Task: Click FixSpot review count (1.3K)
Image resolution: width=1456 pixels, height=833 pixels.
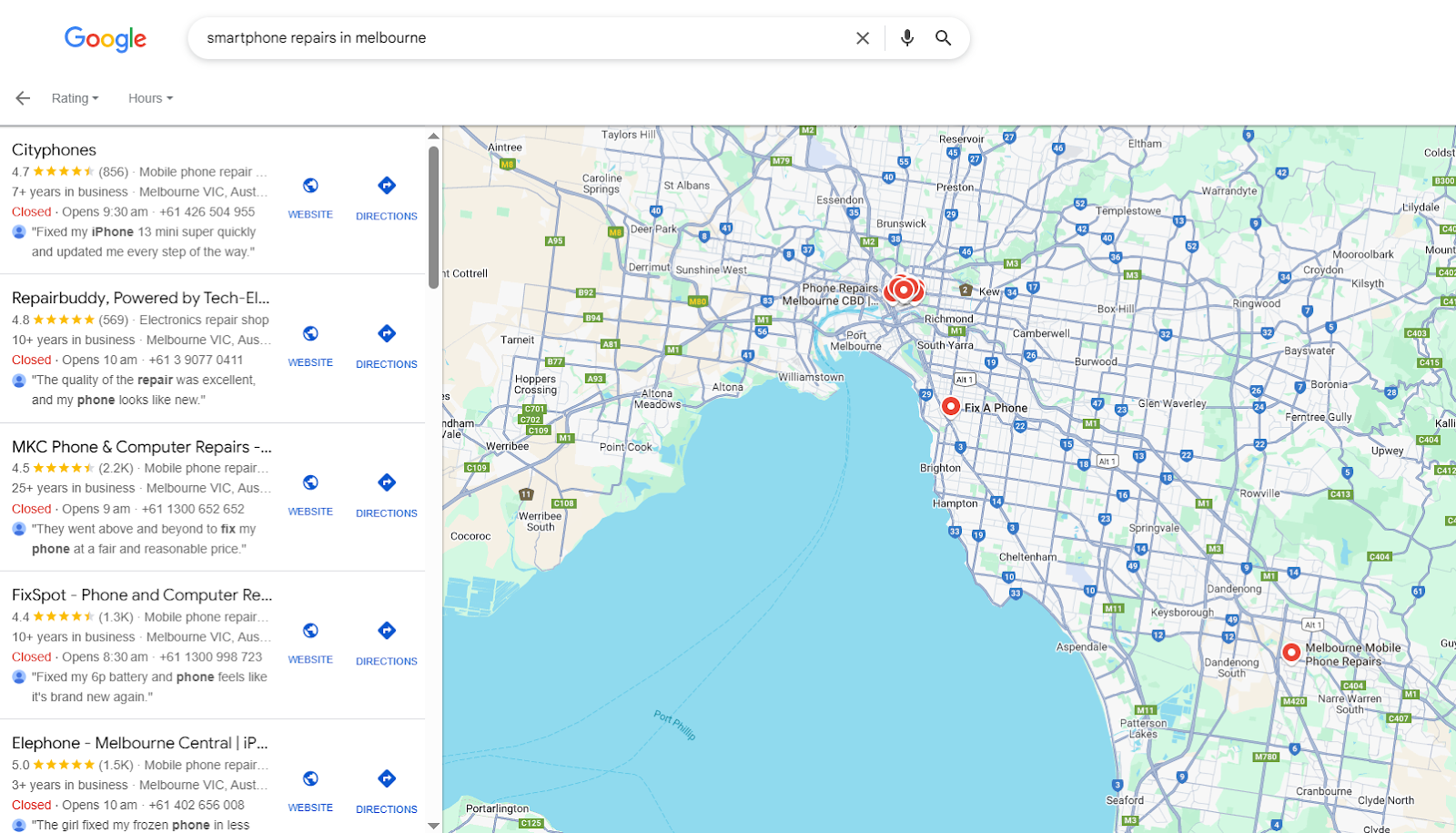Action: pyautogui.click(x=116, y=617)
